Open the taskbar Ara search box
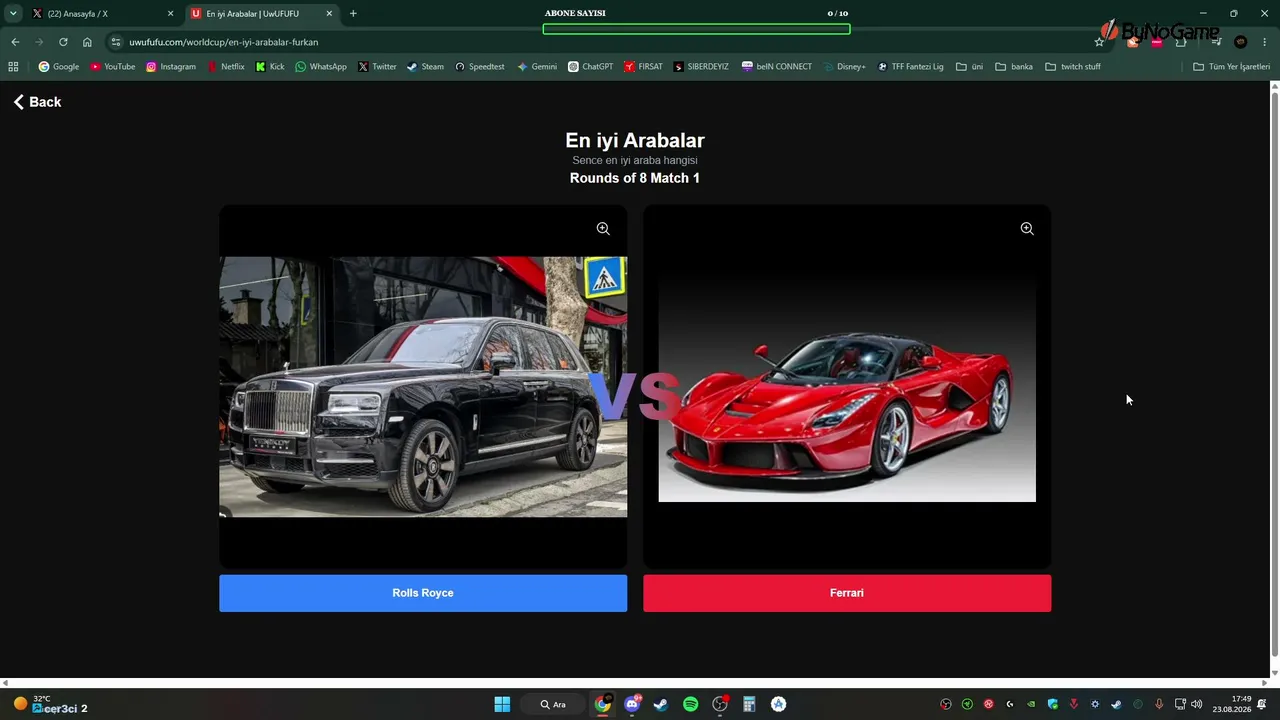 [553, 704]
